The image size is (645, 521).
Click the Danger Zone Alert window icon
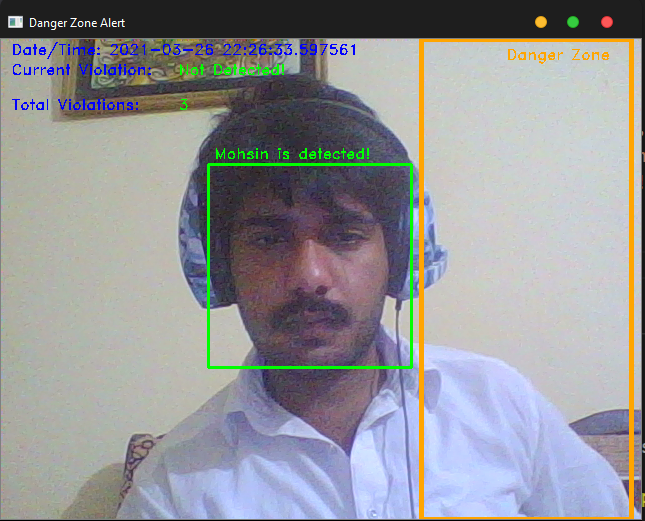coord(16,22)
